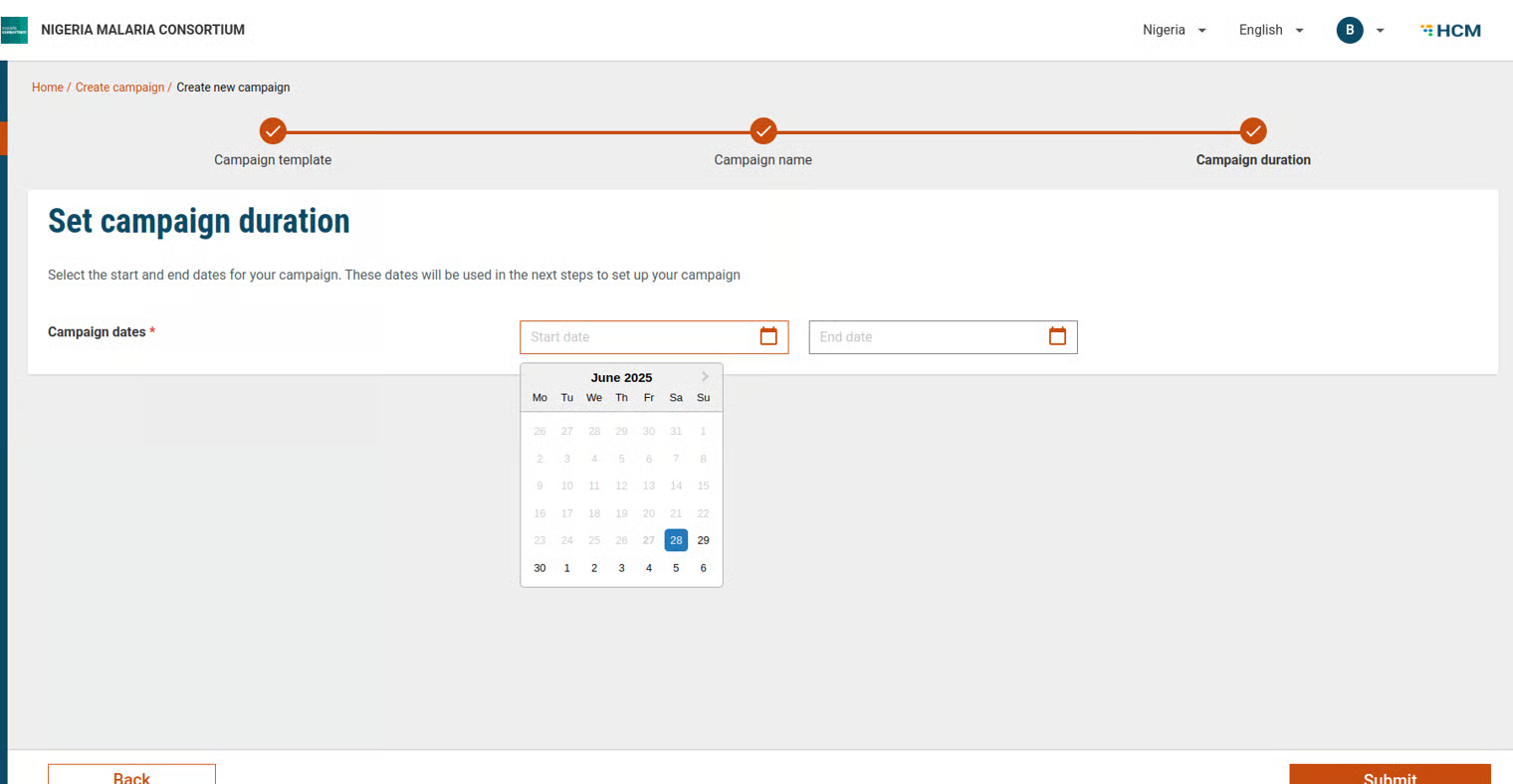
Task: Click the End date input field
Action: [926, 337]
